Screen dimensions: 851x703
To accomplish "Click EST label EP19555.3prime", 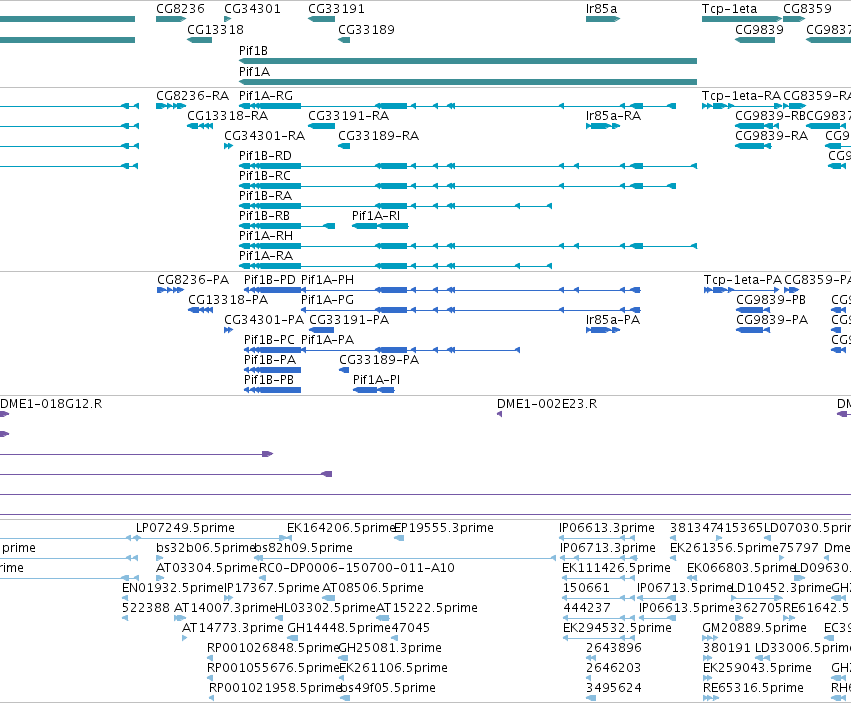I will pos(444,528).
